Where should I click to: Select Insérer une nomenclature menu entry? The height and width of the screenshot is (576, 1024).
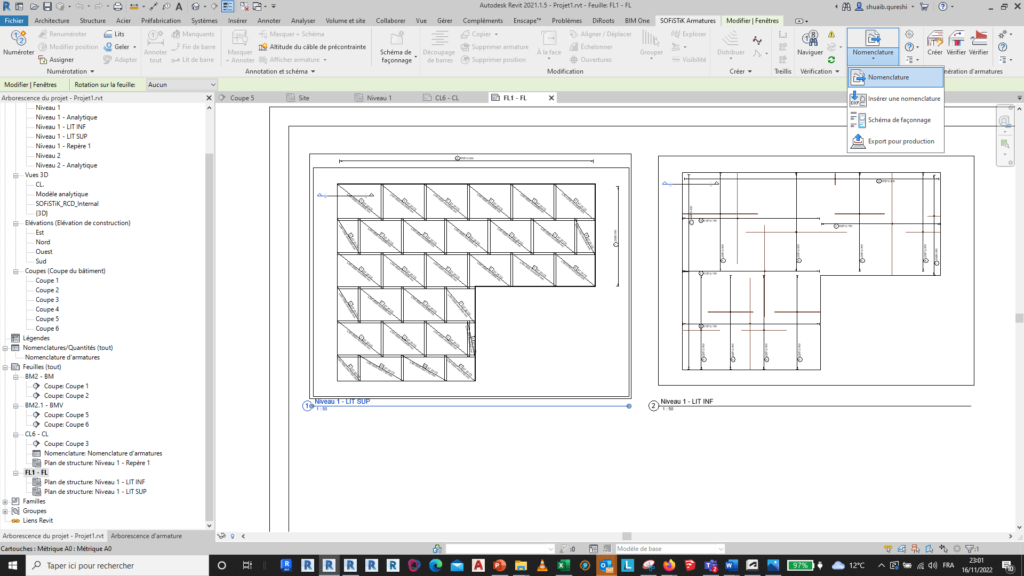coord(903,98)
